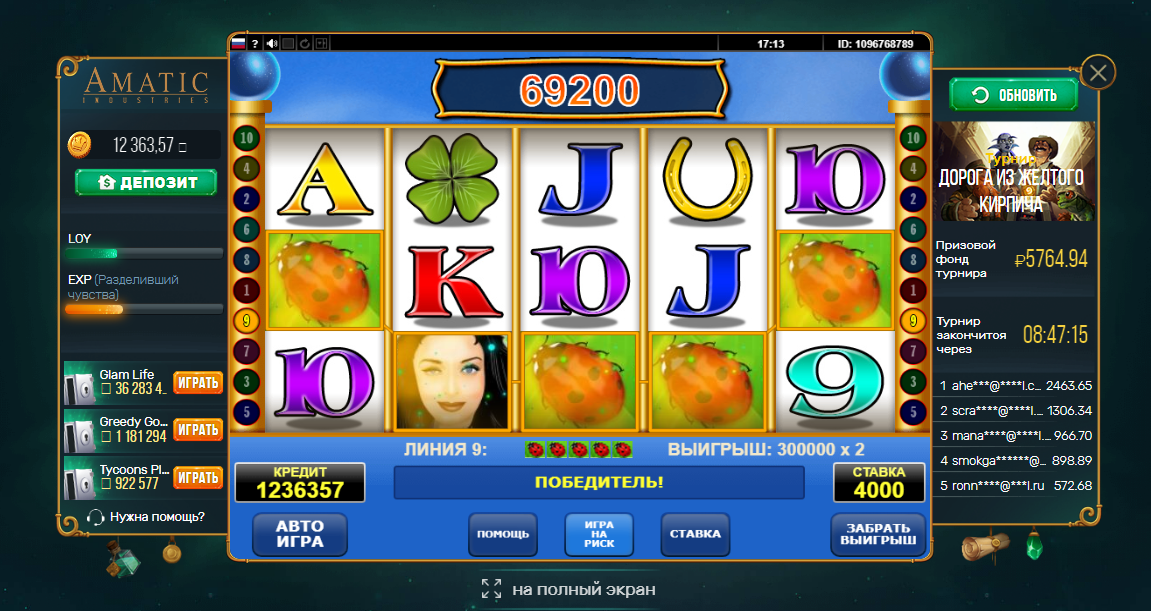This screenshot has height=611, width=1151.
Task: Mute sound with the speaker icon
Action: pyautogui.click(x=272, y=43)
